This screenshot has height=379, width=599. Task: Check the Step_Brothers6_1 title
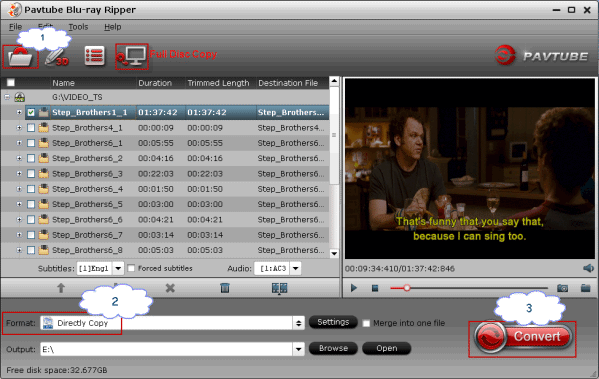31,143
